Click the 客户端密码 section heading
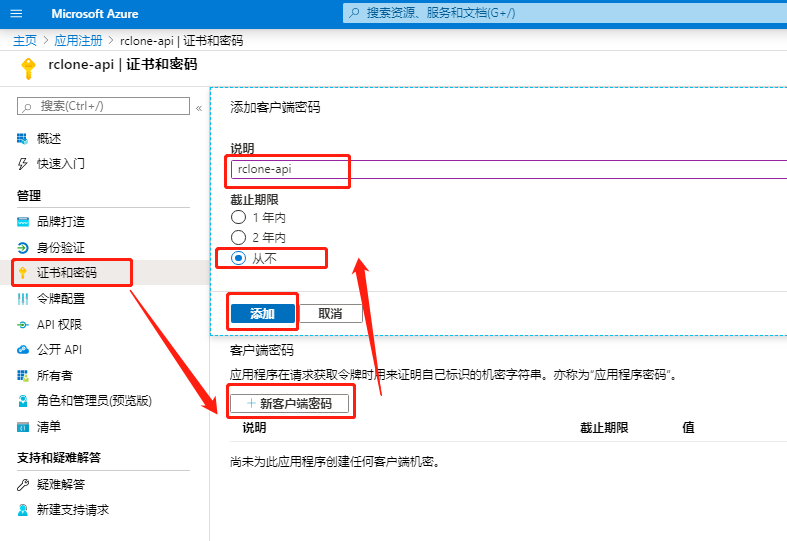 pos(262,350)
